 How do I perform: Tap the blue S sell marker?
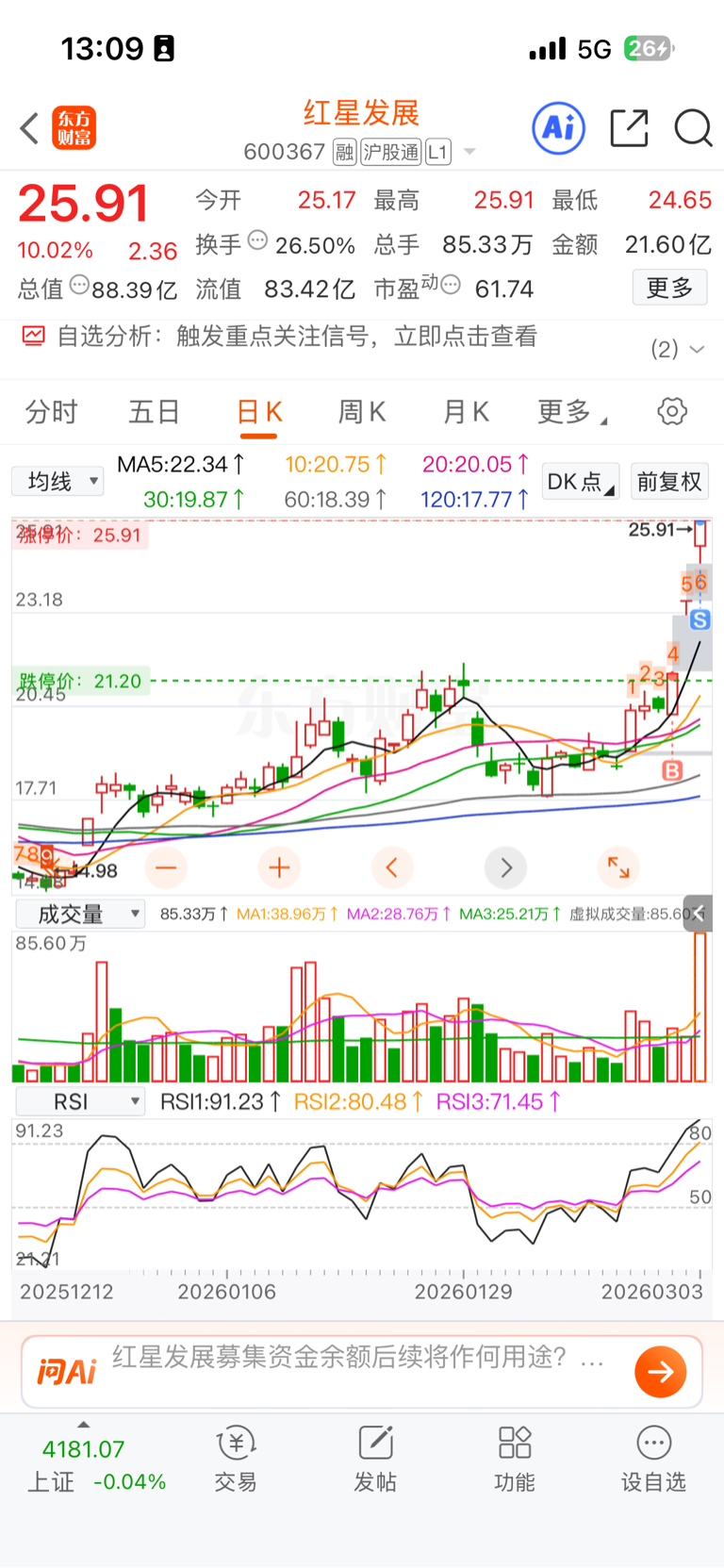699,619
